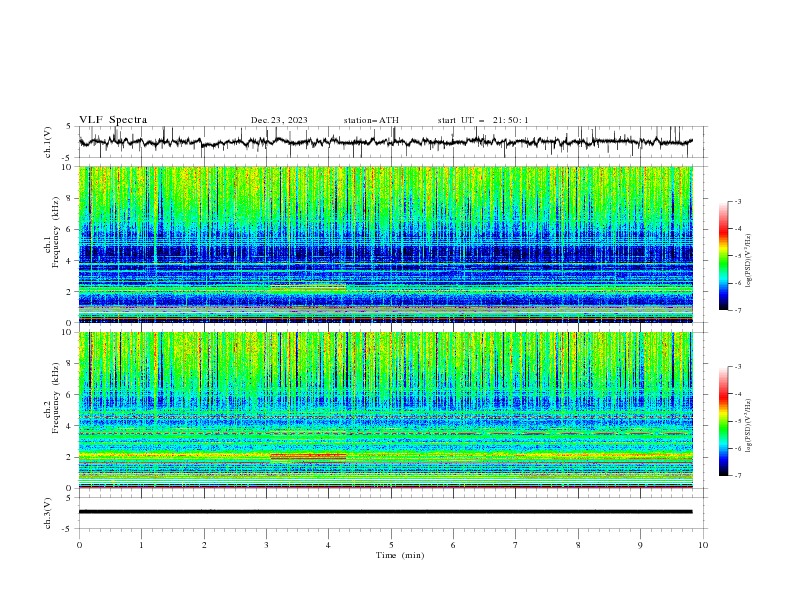The height and width of the screenshot is (612, 792).
Task: Click the "8" frequency tick of ch.2
Action: pos(71,364)
